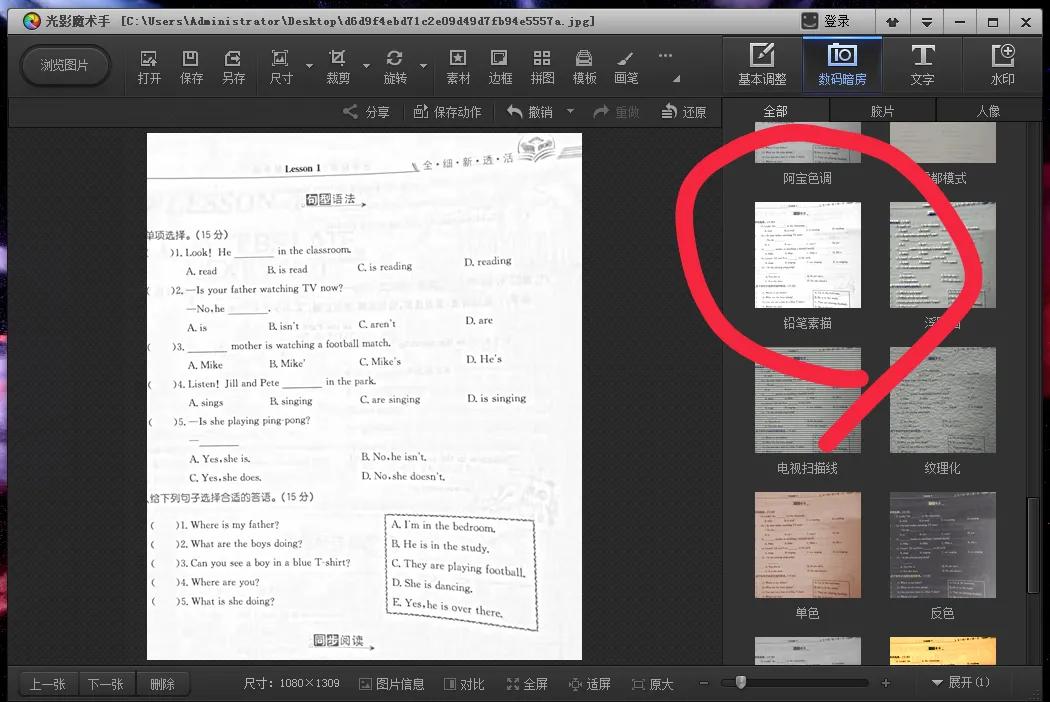Open 图片信息 image info
The image size is (1050, 702).
coord(392,684)
